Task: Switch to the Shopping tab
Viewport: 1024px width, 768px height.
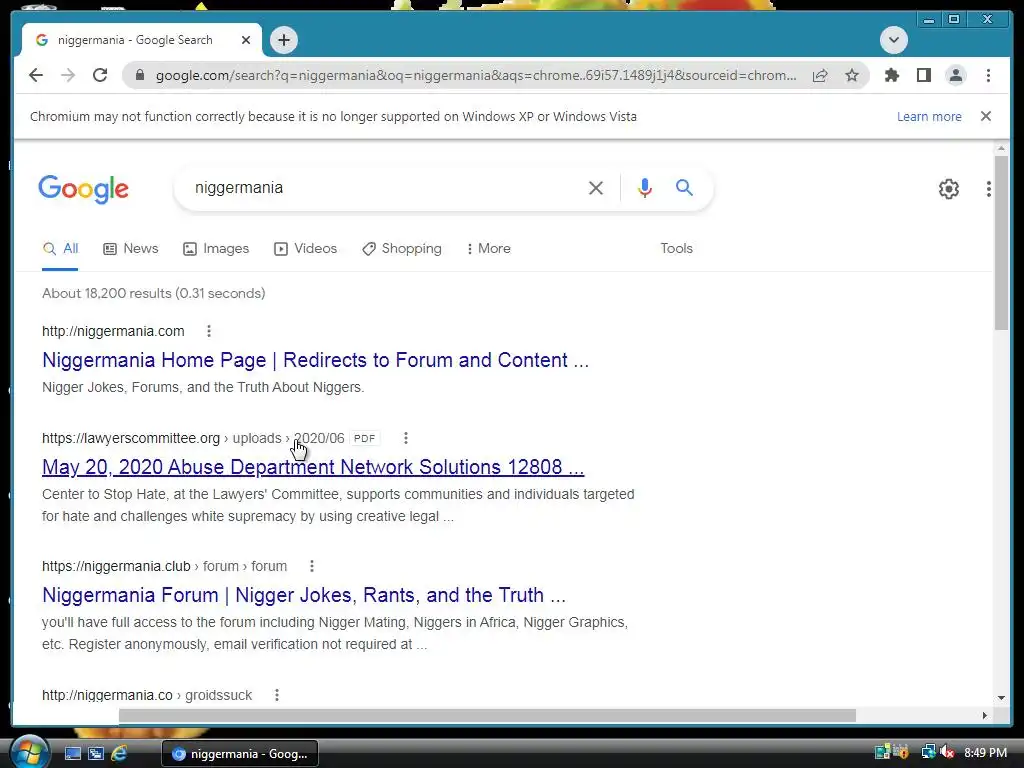Action: (402, 249)
